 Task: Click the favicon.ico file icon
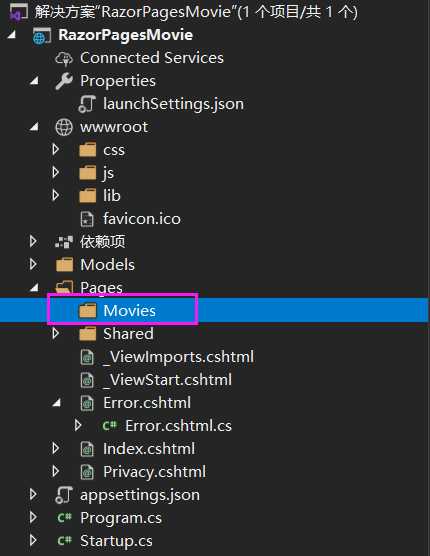coord(87,219)
